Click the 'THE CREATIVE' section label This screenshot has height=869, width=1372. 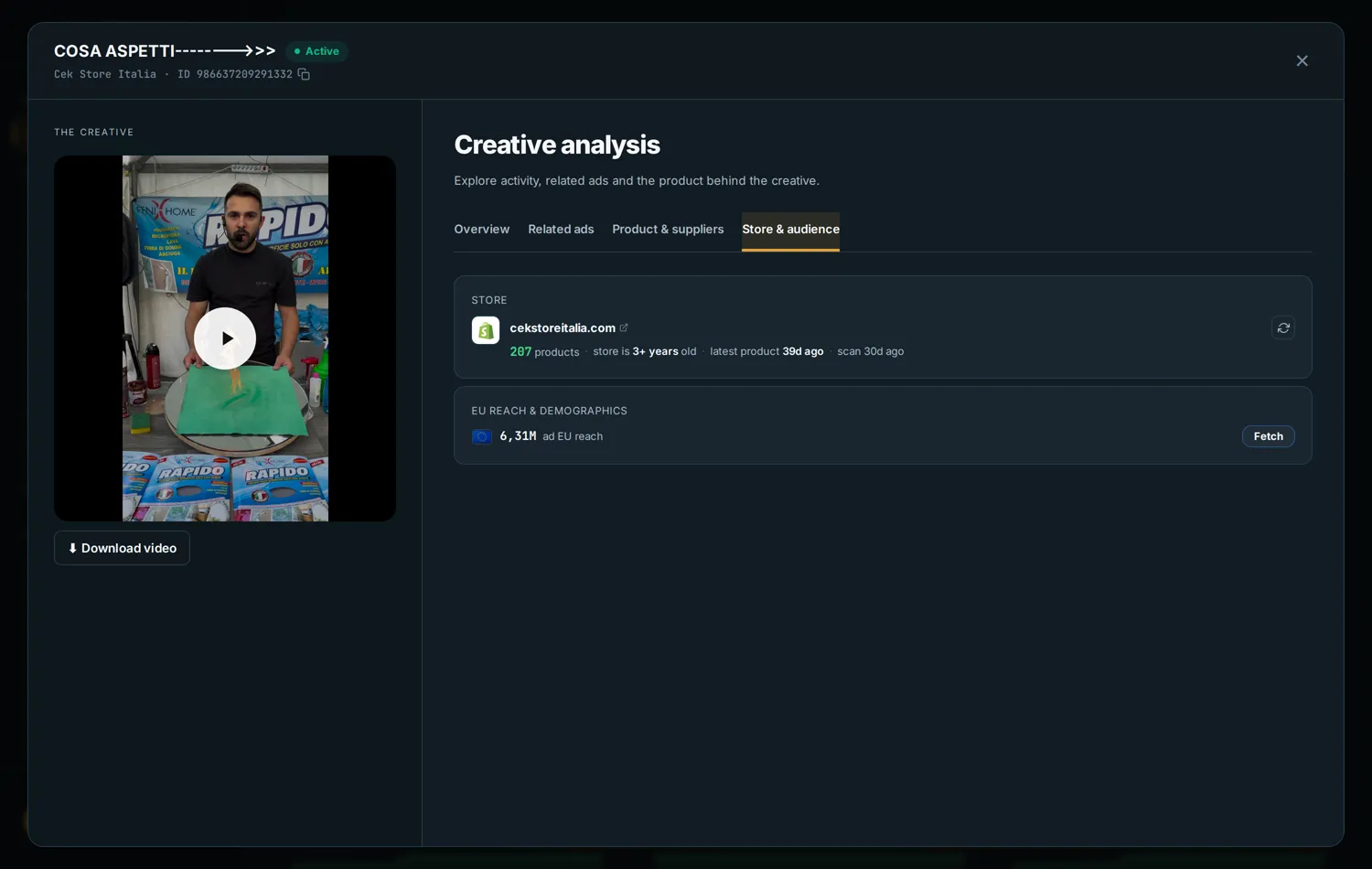pos(93,132)
